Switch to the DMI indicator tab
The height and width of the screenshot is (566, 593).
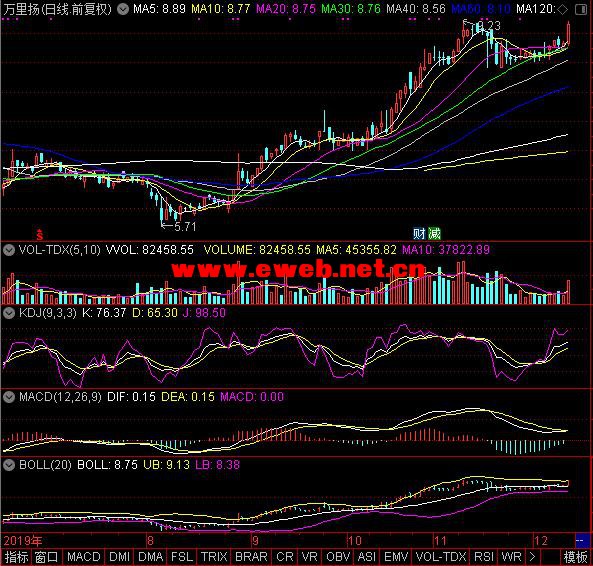tap(120, 557)
